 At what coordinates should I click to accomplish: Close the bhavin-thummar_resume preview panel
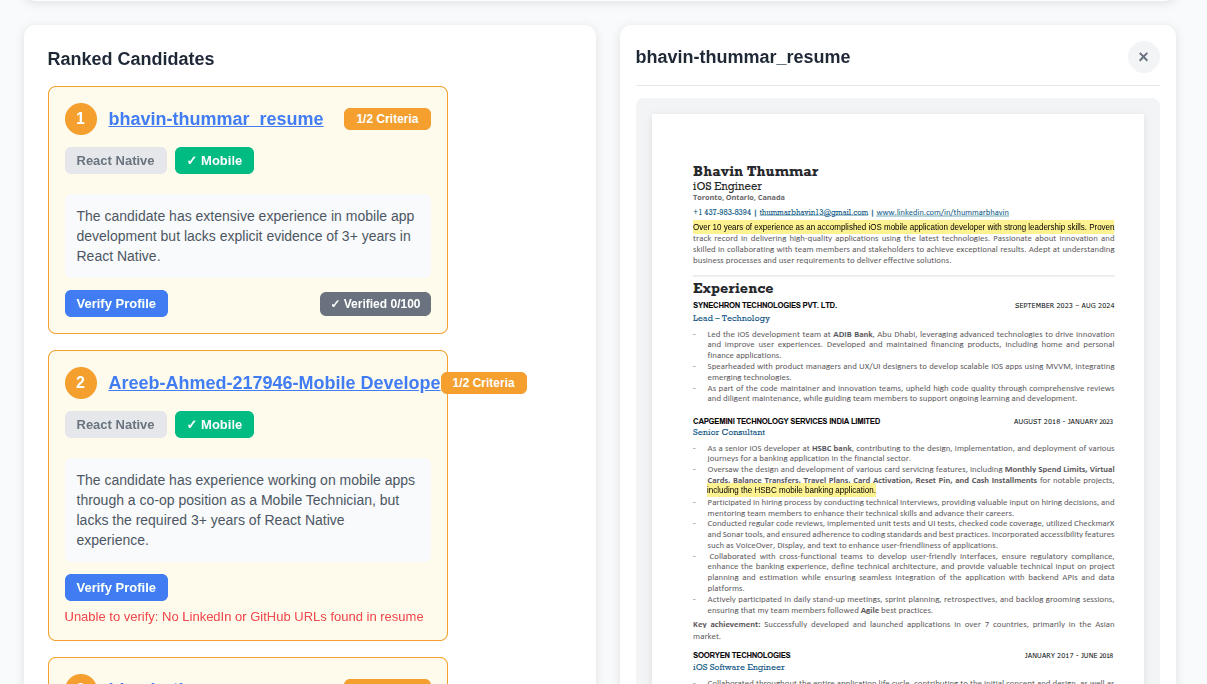1144,57
